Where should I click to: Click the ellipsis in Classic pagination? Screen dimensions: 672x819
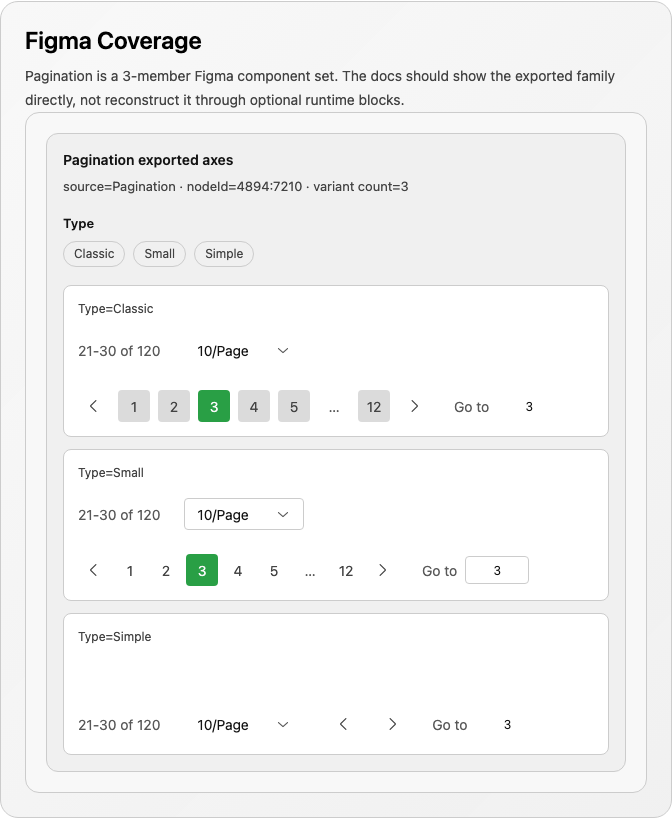pos(334,407)
